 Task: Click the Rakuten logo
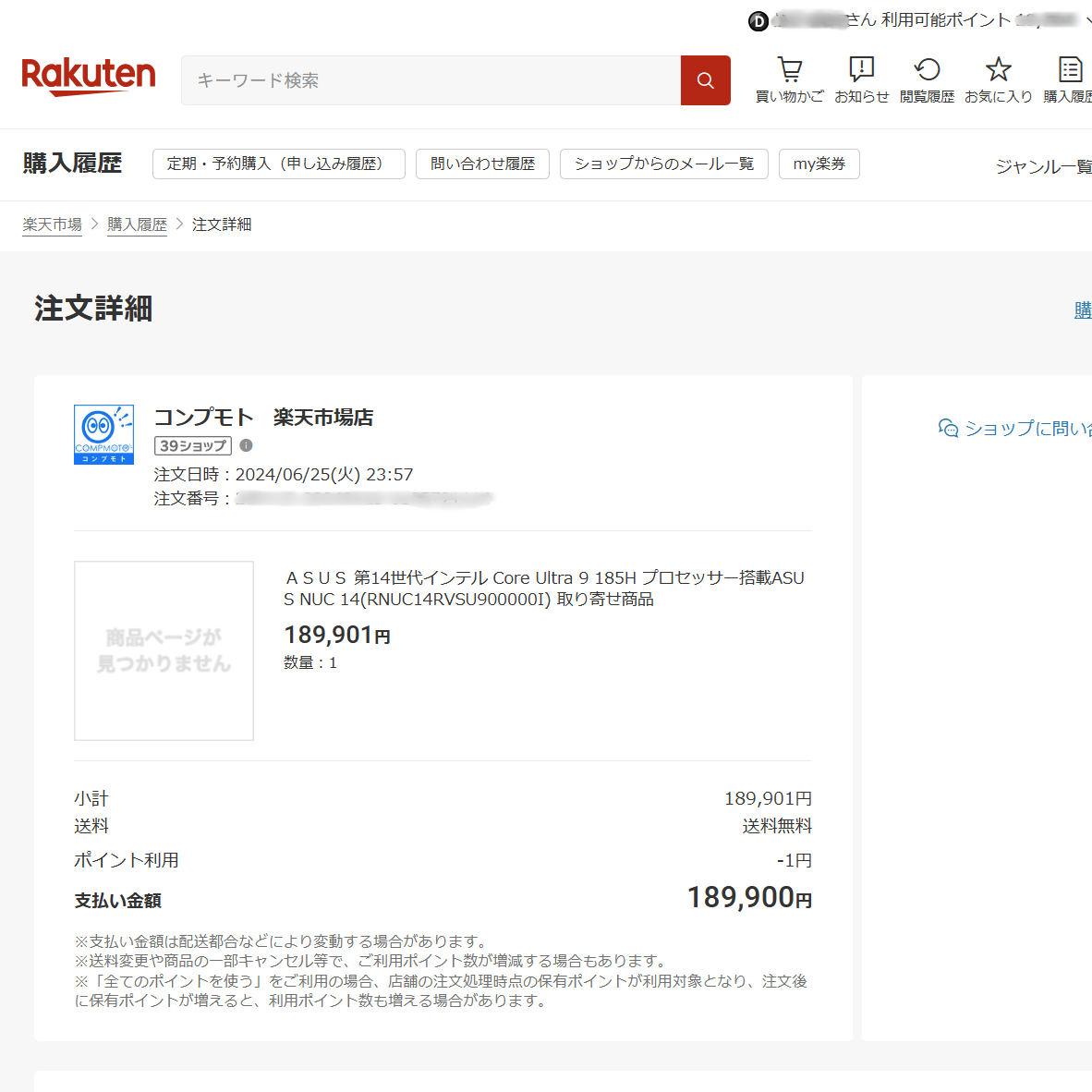pos(89,77)
